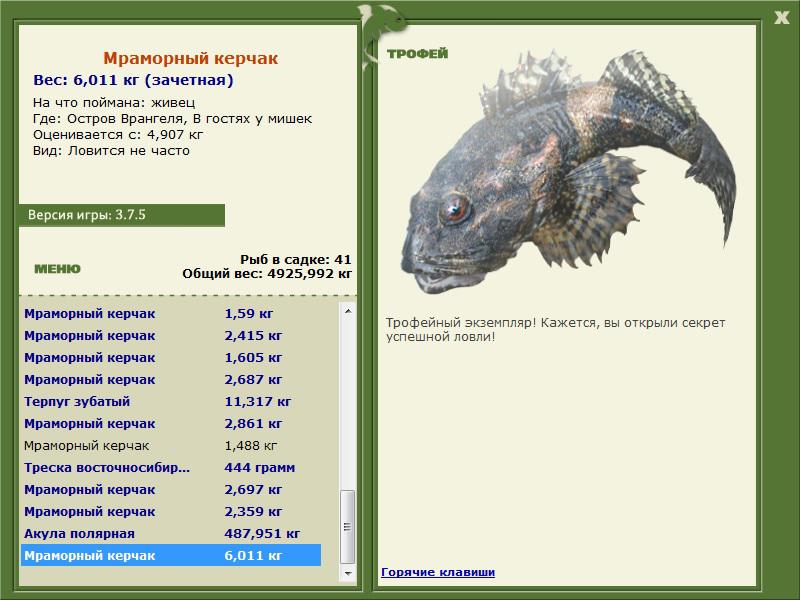The height and width of the screenshot is (600, 800).
Task: Select Акула полярная 487,951 кг row
Action: (171, 533)
